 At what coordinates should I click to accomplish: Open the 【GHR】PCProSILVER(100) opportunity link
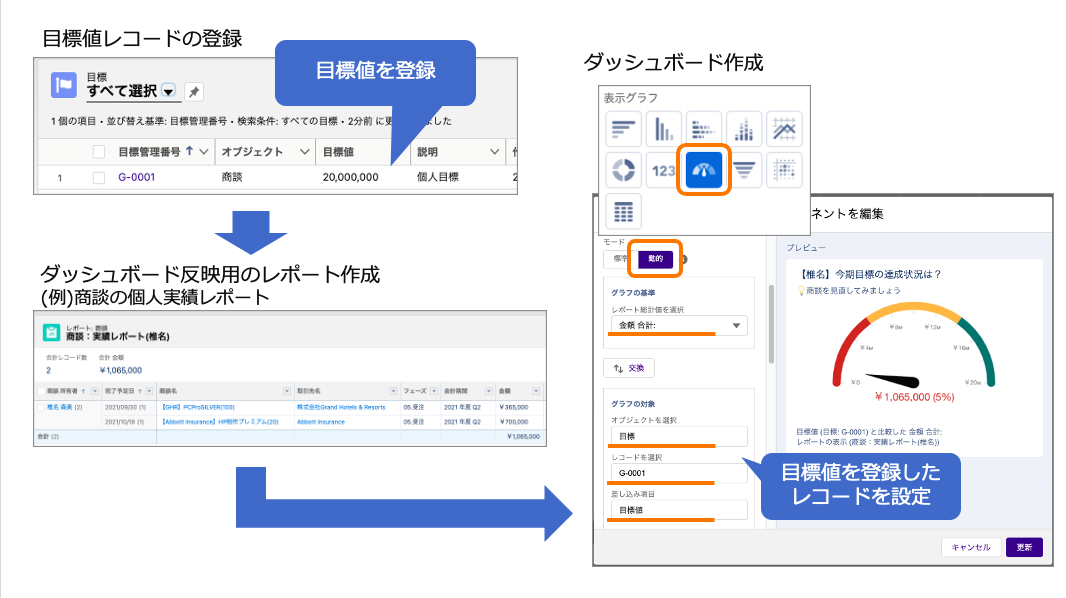click(198, 407)
